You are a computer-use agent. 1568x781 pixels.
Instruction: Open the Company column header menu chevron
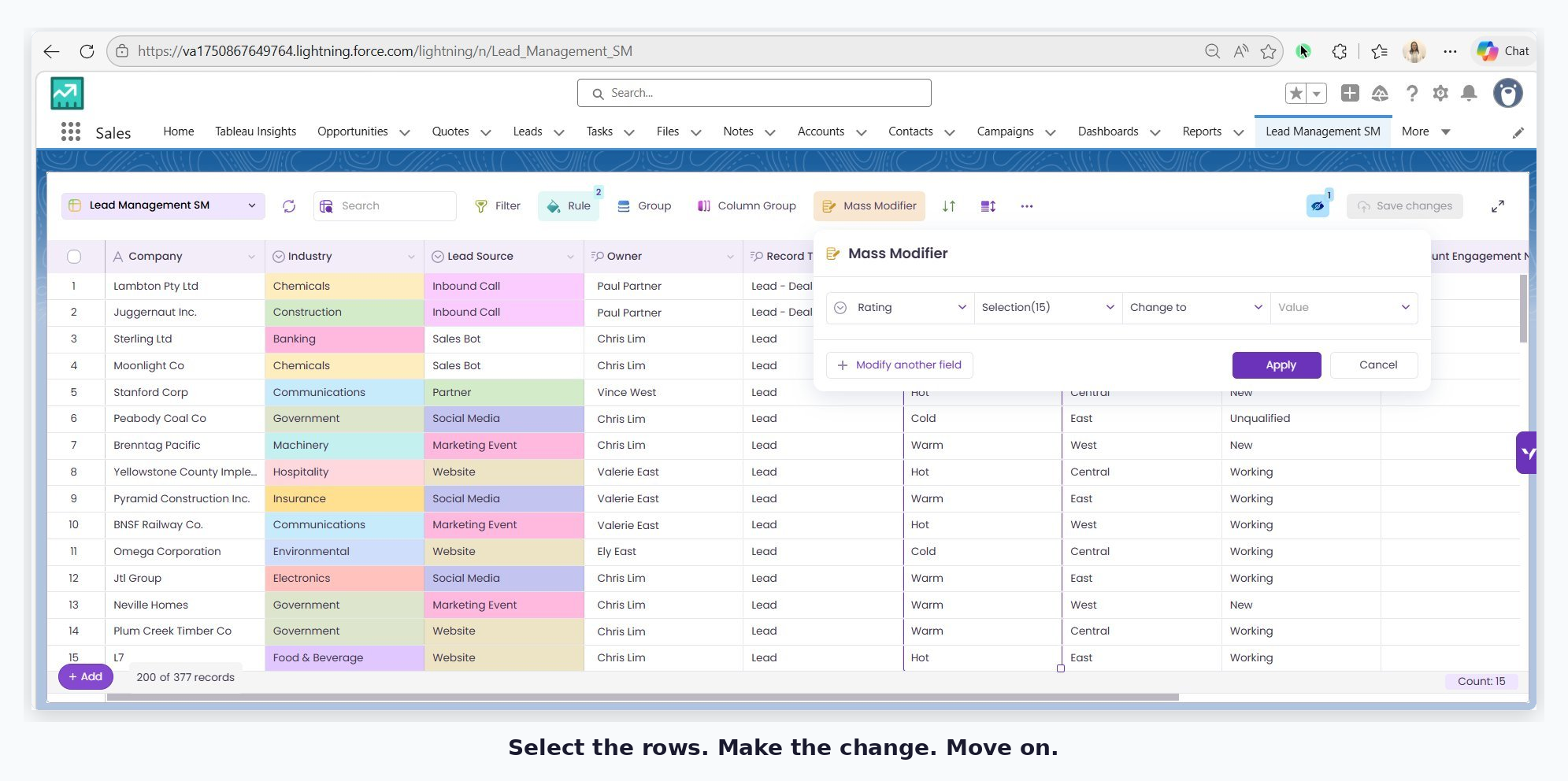coord(251,257)
